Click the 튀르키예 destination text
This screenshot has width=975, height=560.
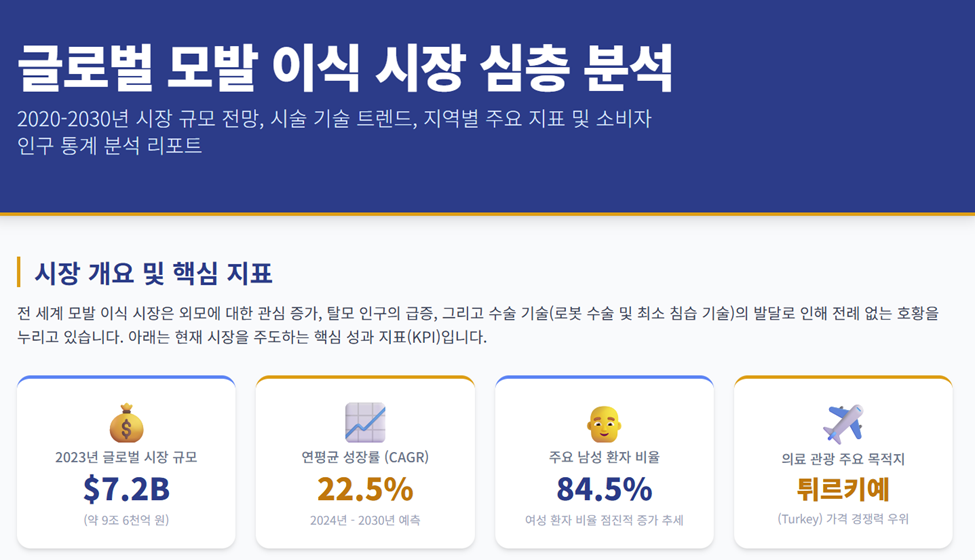pyautogui.click(x=843, y=489)
